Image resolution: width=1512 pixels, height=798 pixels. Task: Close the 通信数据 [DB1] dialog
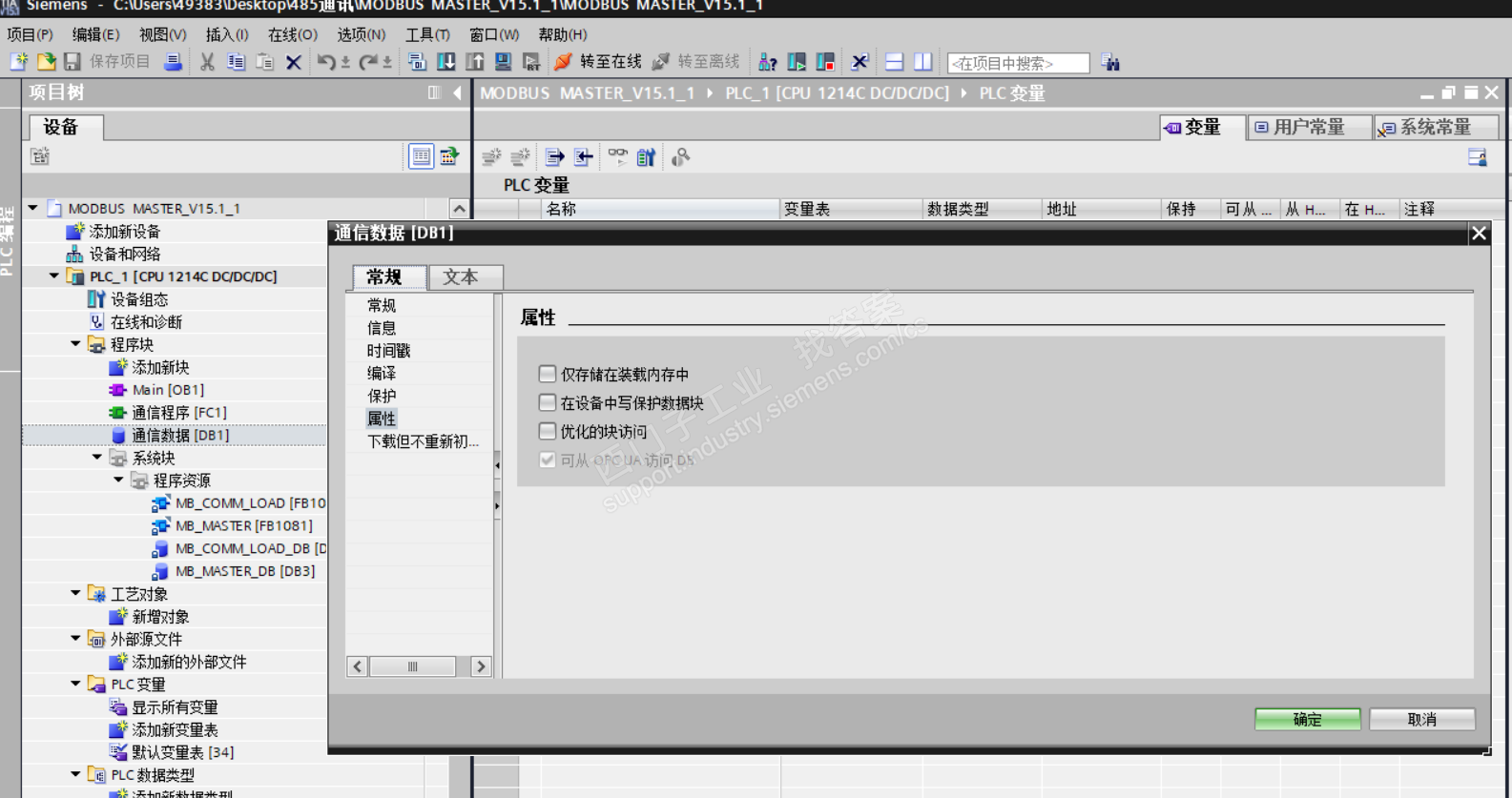1479,234
